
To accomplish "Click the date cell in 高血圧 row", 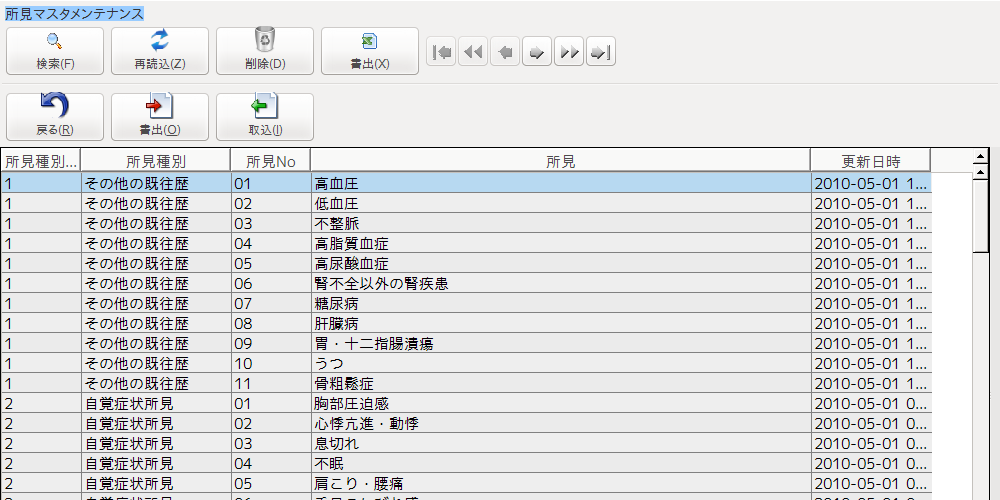I will click(x=871, y=184).
